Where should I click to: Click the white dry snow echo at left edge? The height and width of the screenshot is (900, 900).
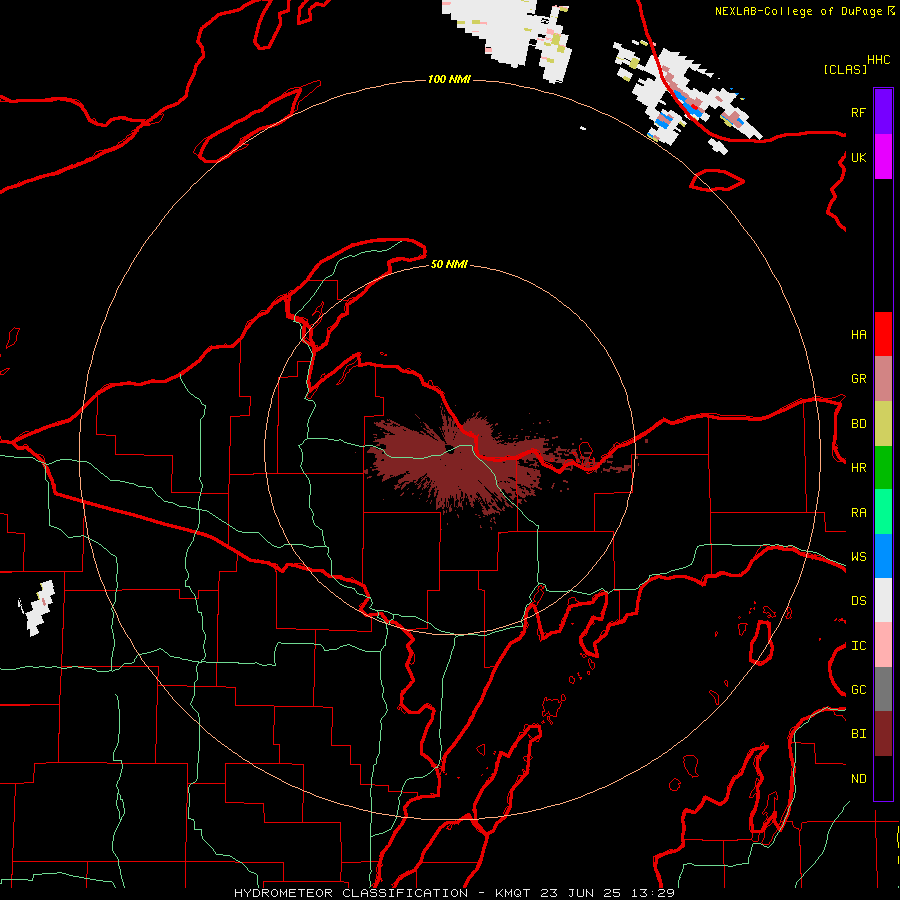pos(37,608)
